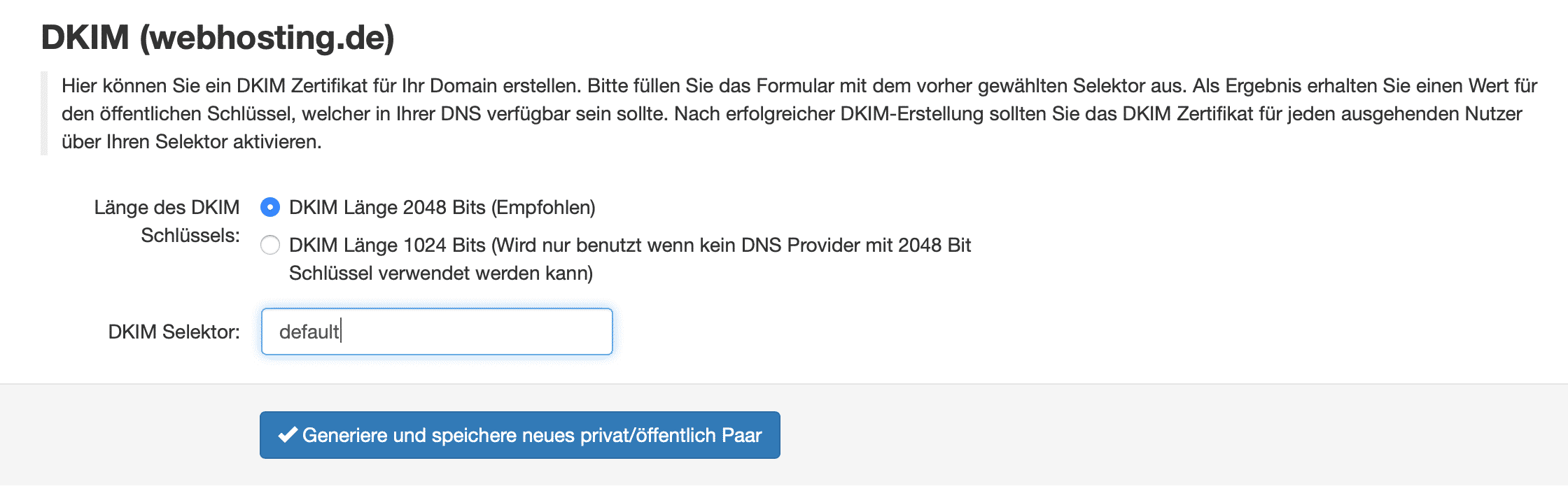Click the text "über Ihren Selektor aktivieren."
The height and width of the screenshot is (498, 1568).
(x=191, y=142)
